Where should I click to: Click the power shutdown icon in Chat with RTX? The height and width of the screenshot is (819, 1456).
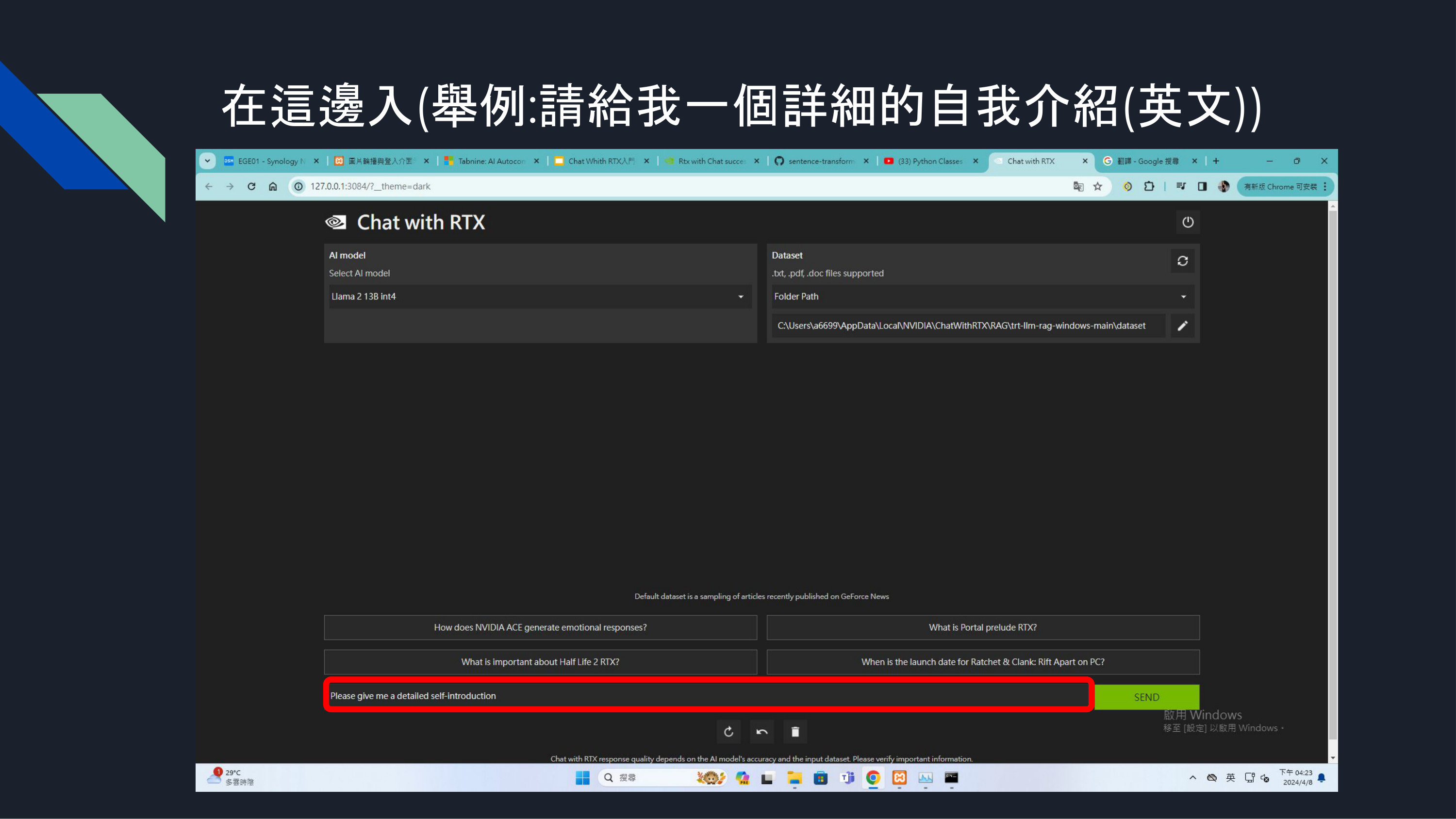coord(1188,222)
